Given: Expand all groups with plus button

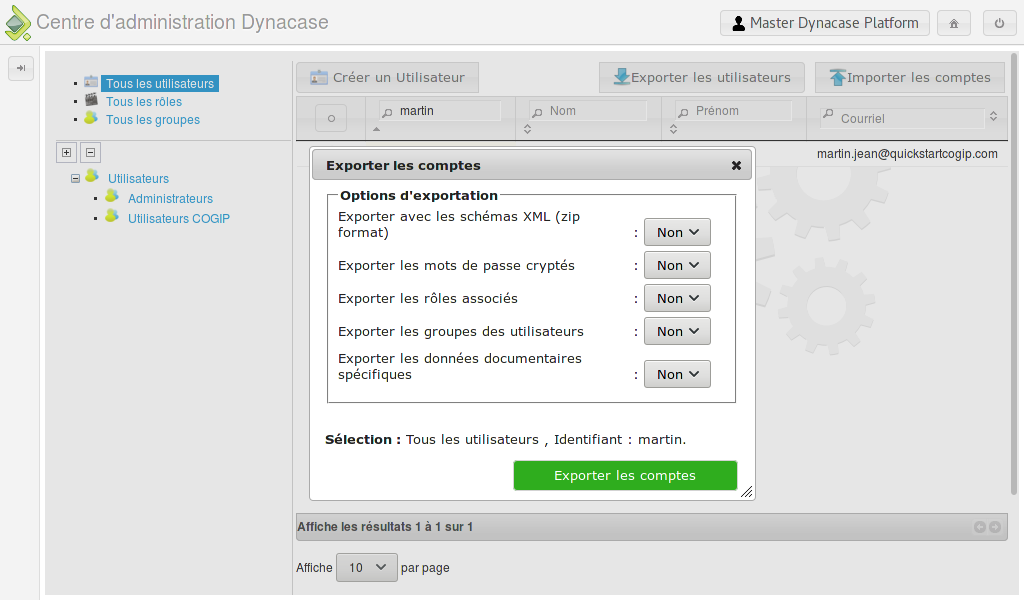Looking at the screenshot, I should click(x=67, y=153).
